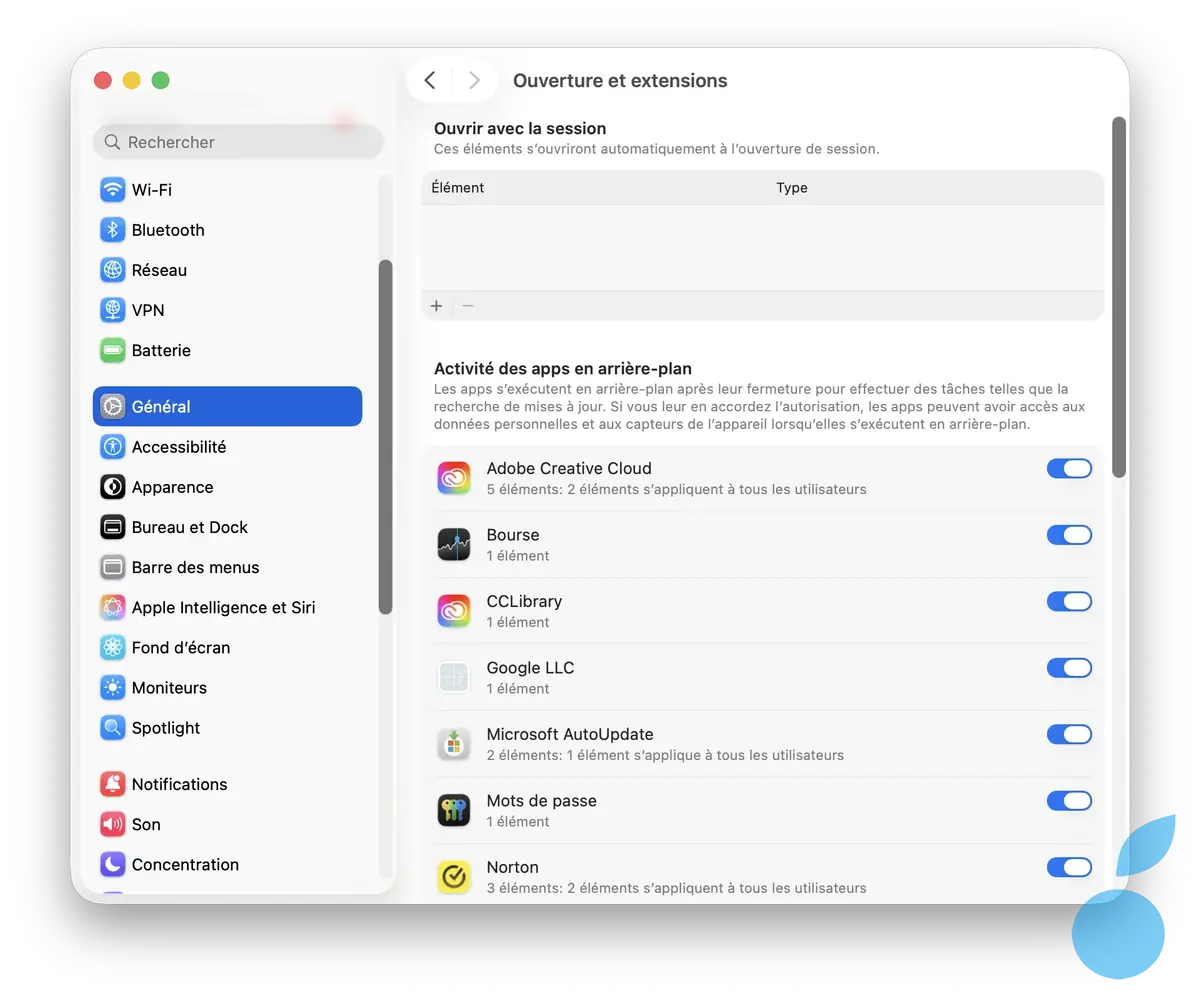The image size is (1200, 997).
Task: Toggle off Microsoft AutoUpdate background activity
Action: 1069,734
